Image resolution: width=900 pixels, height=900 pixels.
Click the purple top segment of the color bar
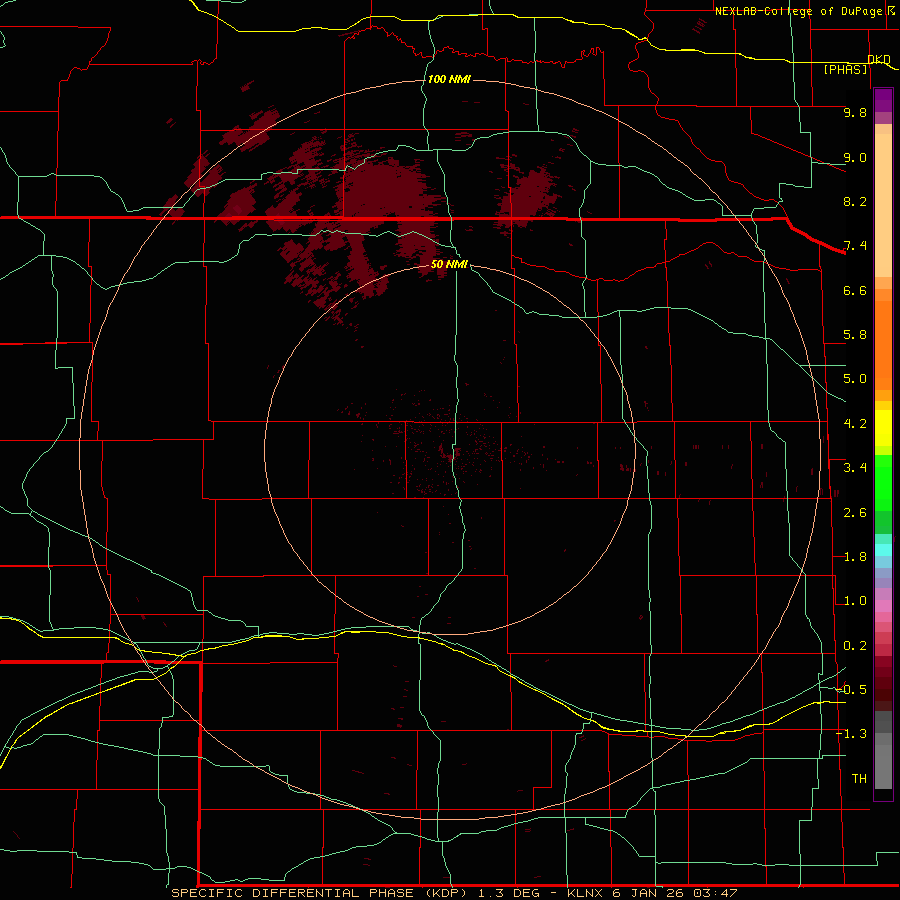(883, 100)
